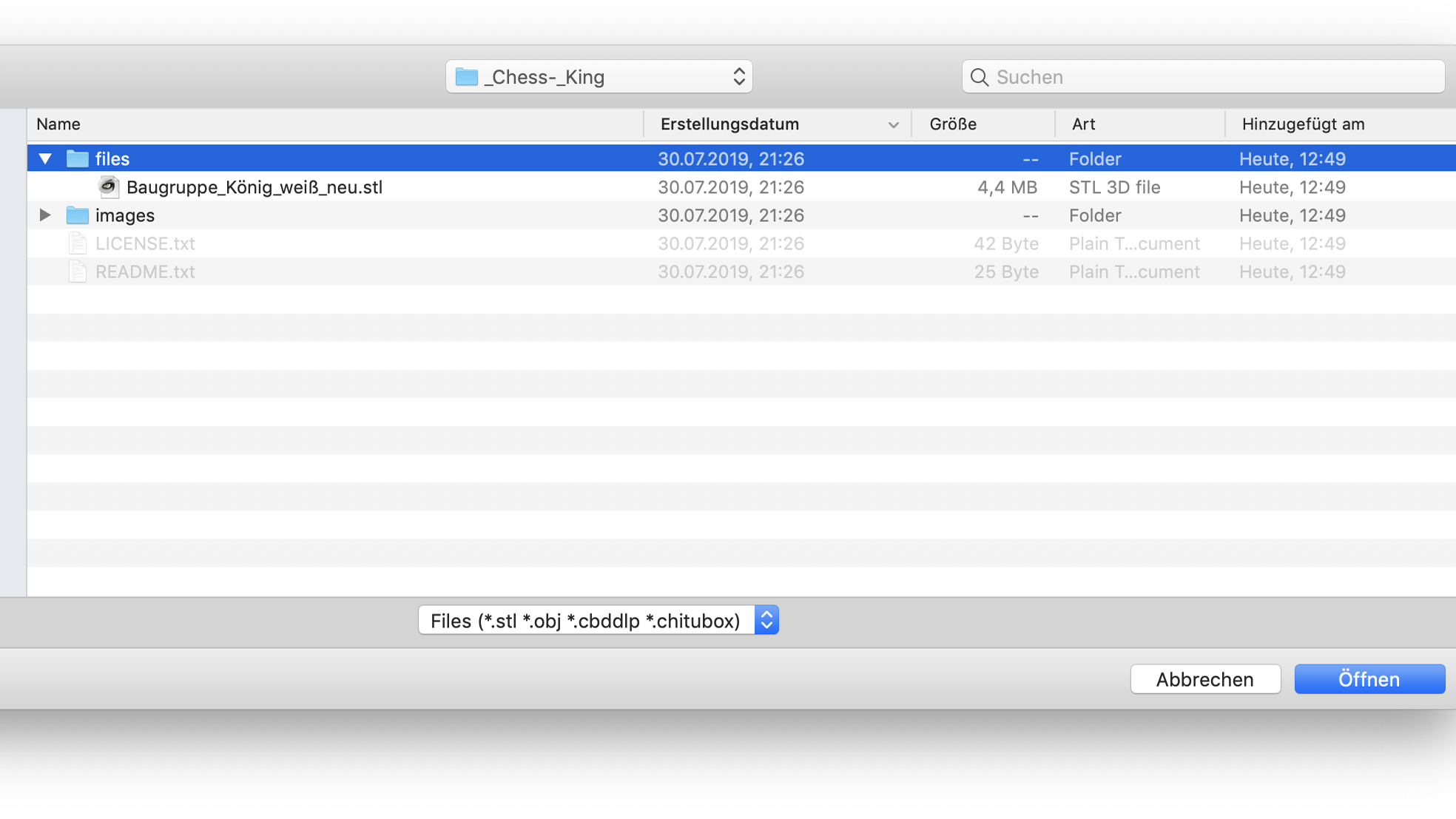1456x819 pixels.
Task: Click the LICENSE.txt document icon
Action: (x=77, y=243)
